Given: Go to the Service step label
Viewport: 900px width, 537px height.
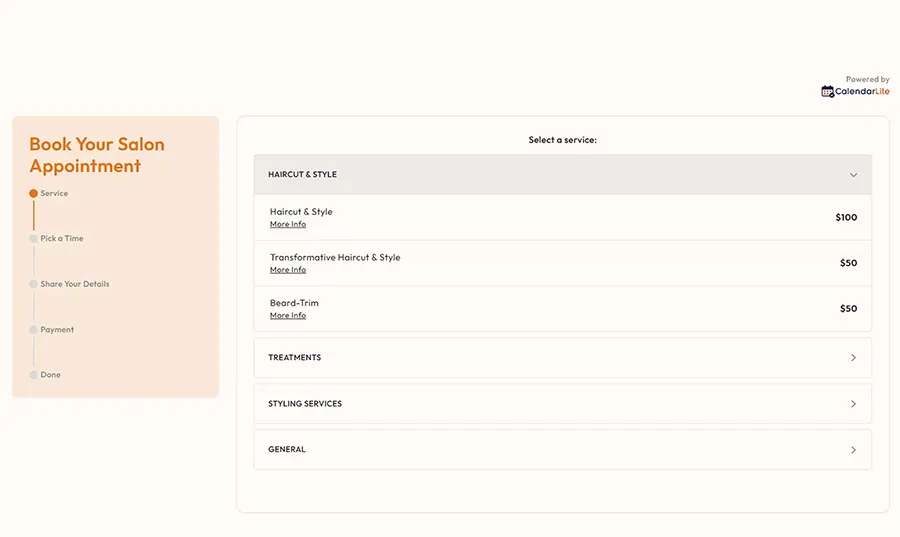Looking at the screenshot, I should point(54,193).
